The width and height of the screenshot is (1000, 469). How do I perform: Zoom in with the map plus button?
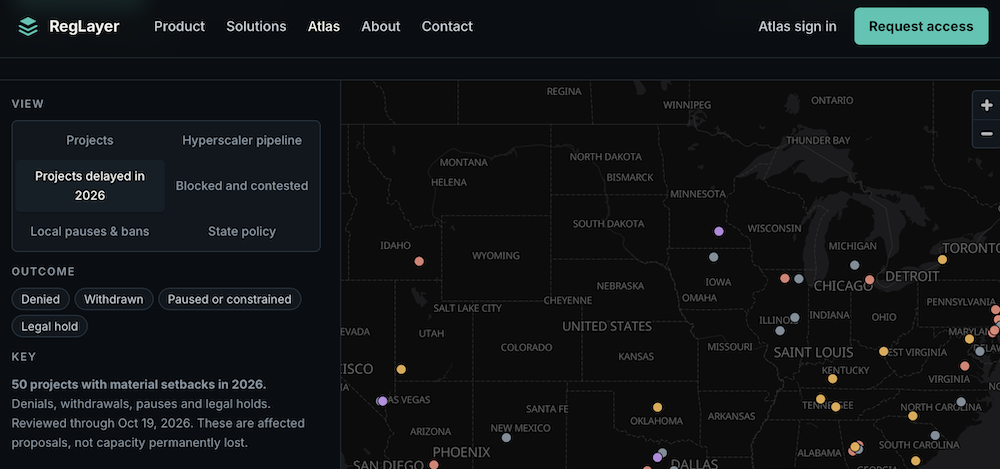(x=987, y=105)
